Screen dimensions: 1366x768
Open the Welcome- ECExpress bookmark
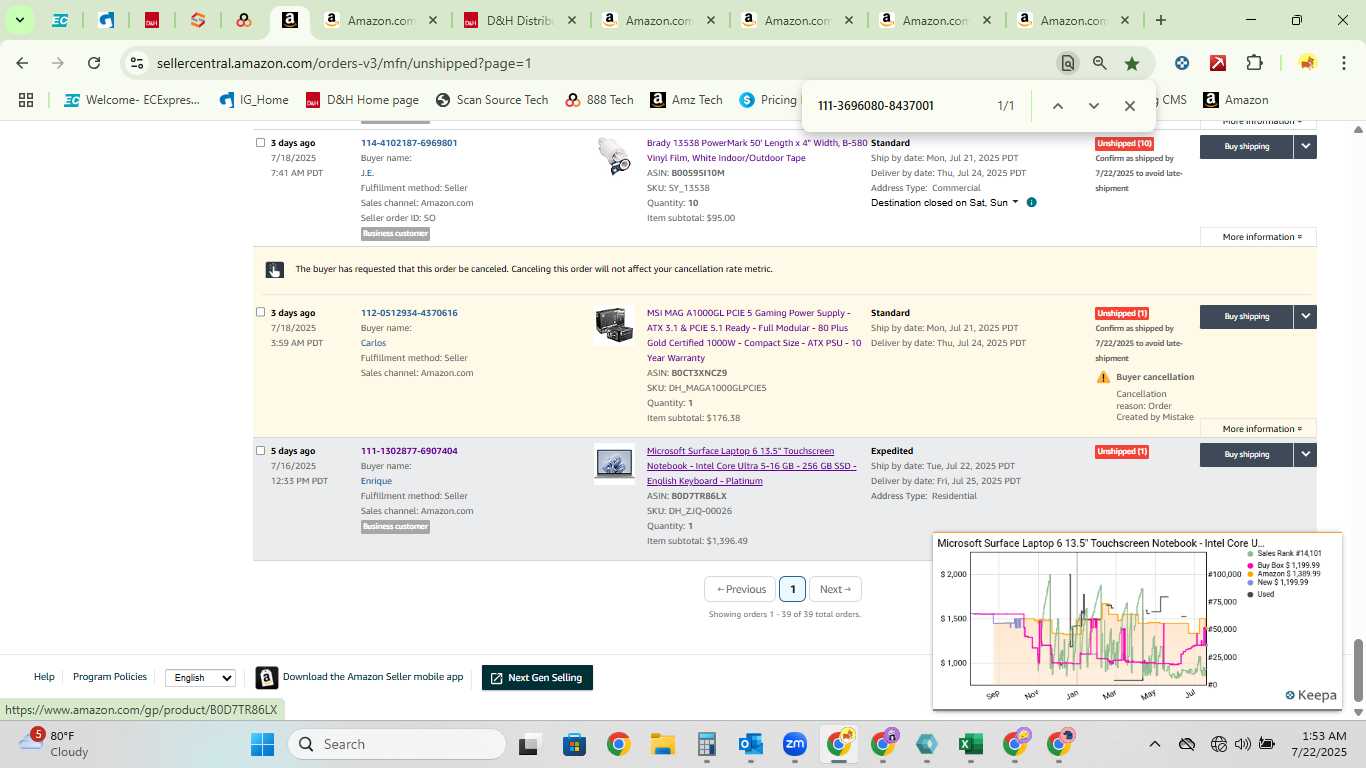pyautogui.click(x=132, y=100)
